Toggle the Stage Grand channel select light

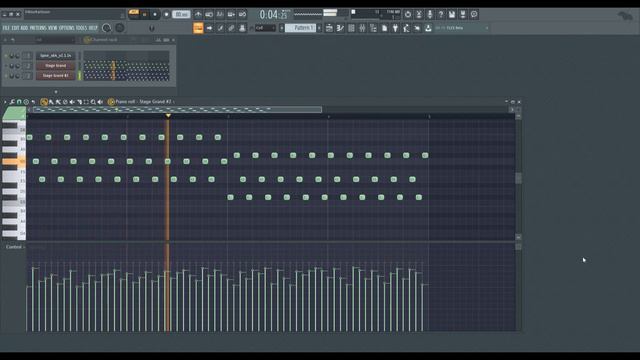79,66
